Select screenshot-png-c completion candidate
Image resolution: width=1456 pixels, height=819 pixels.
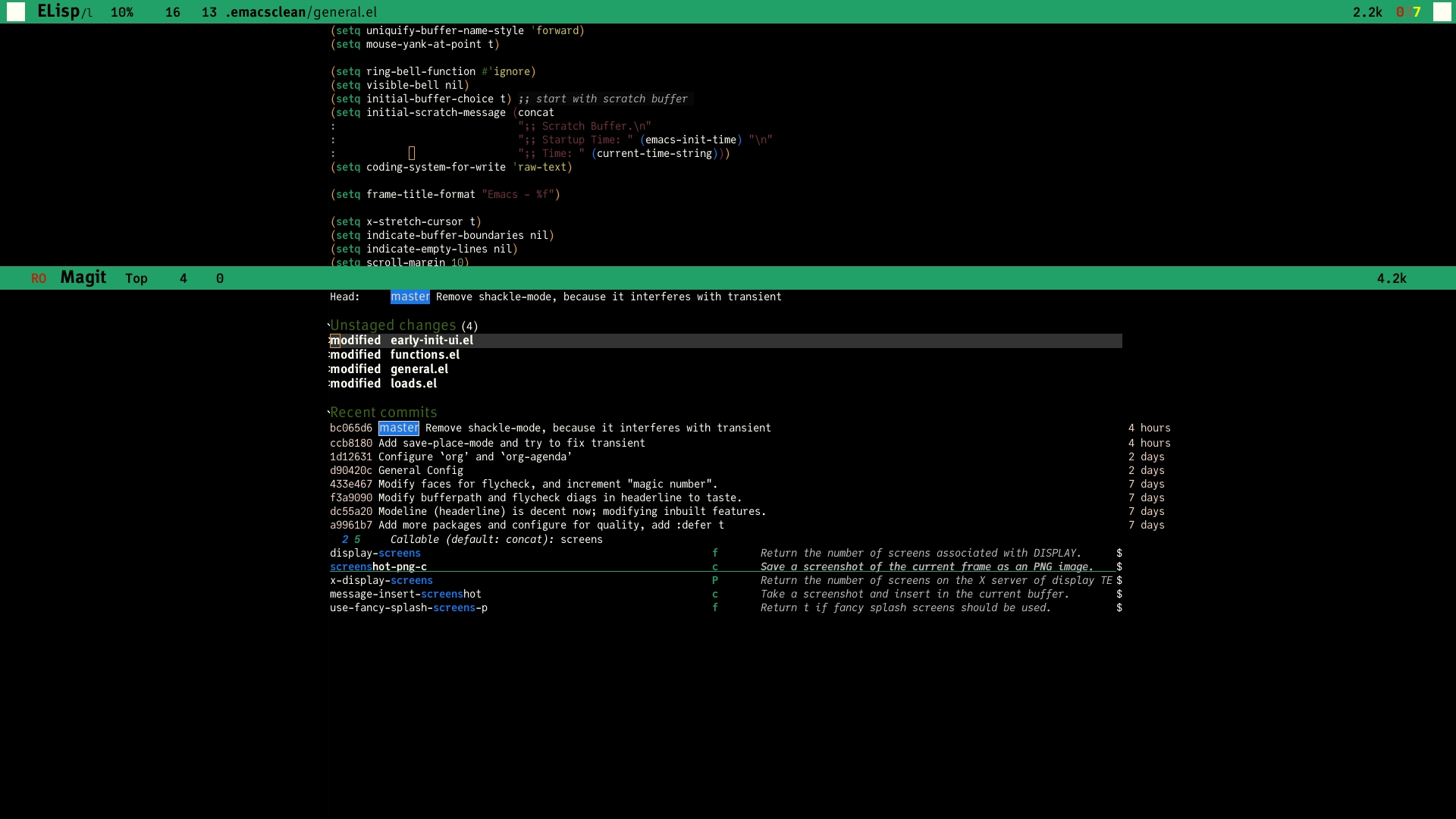[x=378, y=567]
